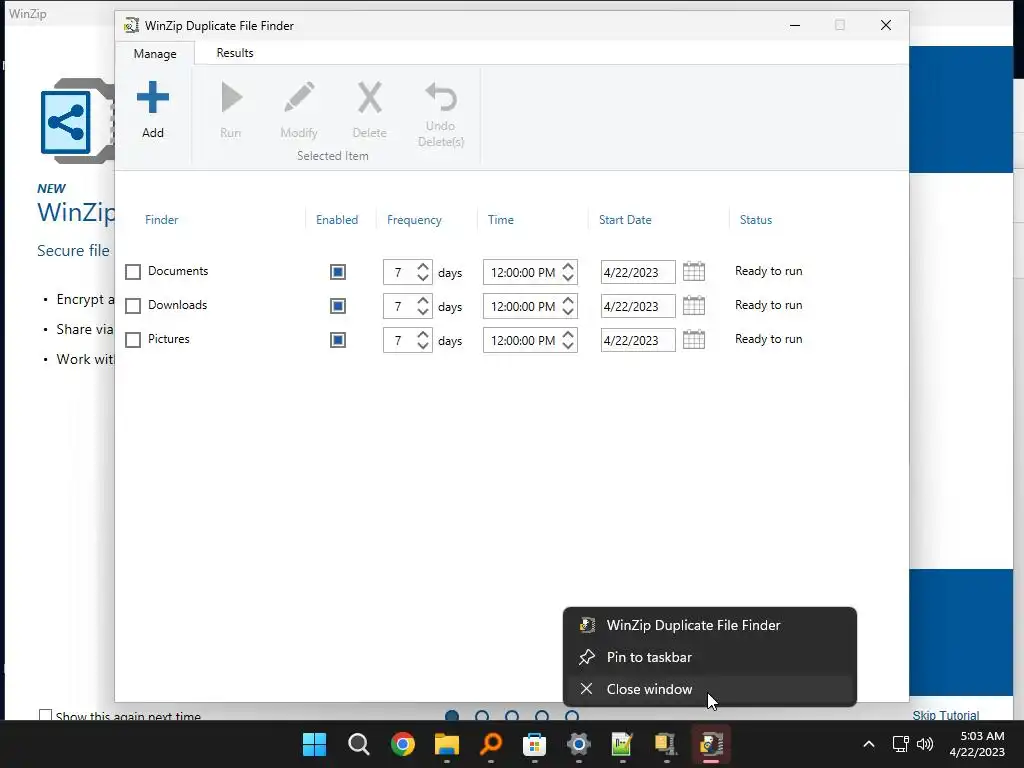This screenshot has width=1024, height=768.
Task: Click Skip Tutorial link in WinZip window
Action: point(945,715)
